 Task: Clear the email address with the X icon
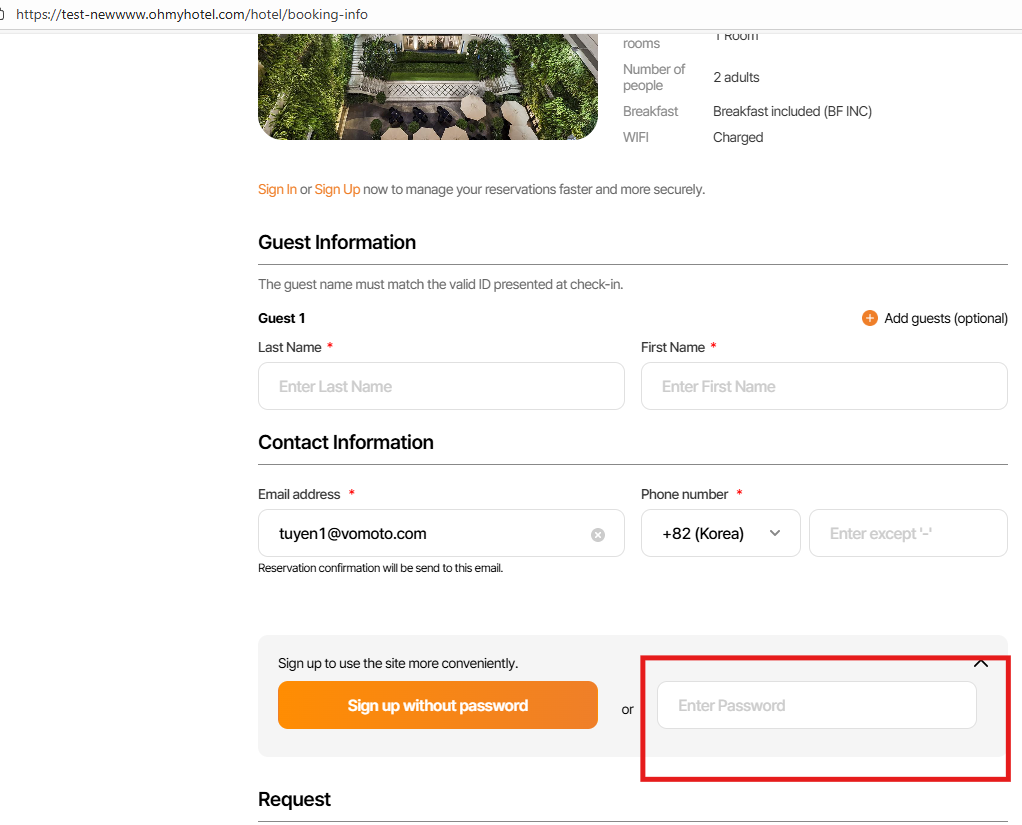pyautogui.click(x=598, y=535)
